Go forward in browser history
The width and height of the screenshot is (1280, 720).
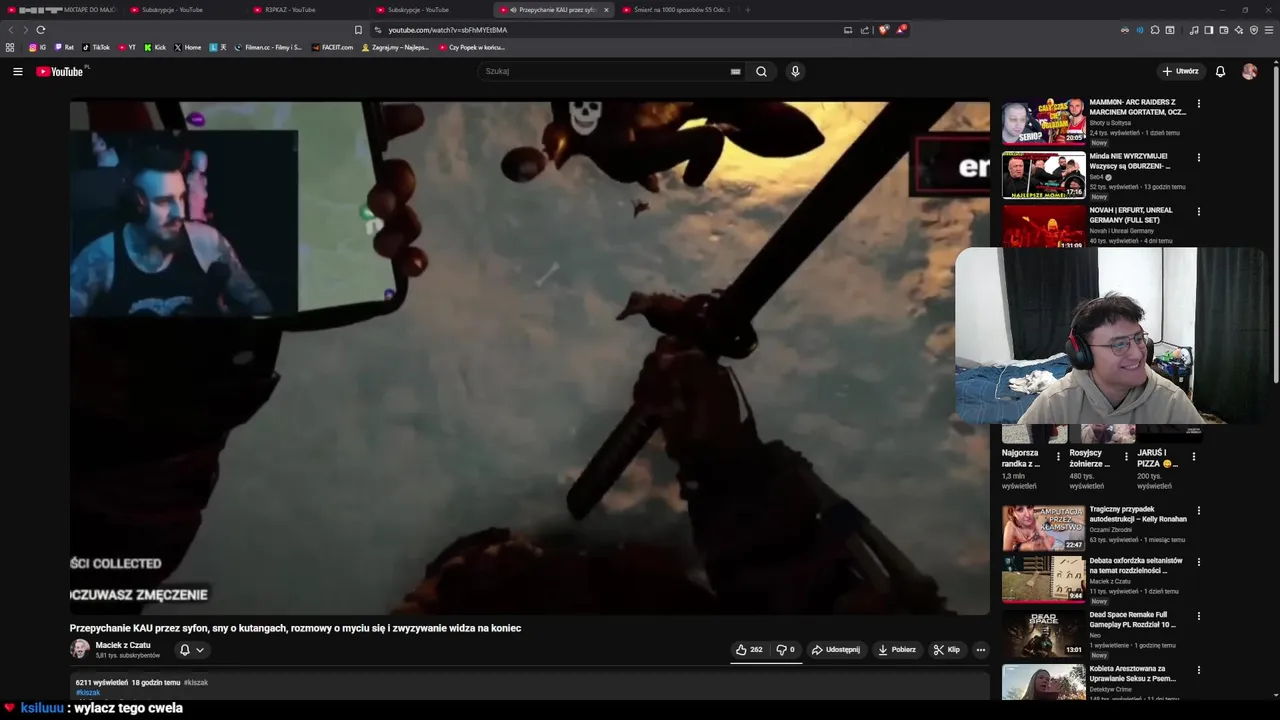point(25,30)
